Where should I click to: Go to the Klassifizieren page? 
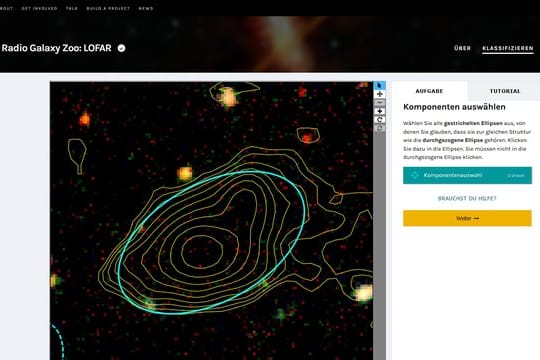[x=508, y=48]
